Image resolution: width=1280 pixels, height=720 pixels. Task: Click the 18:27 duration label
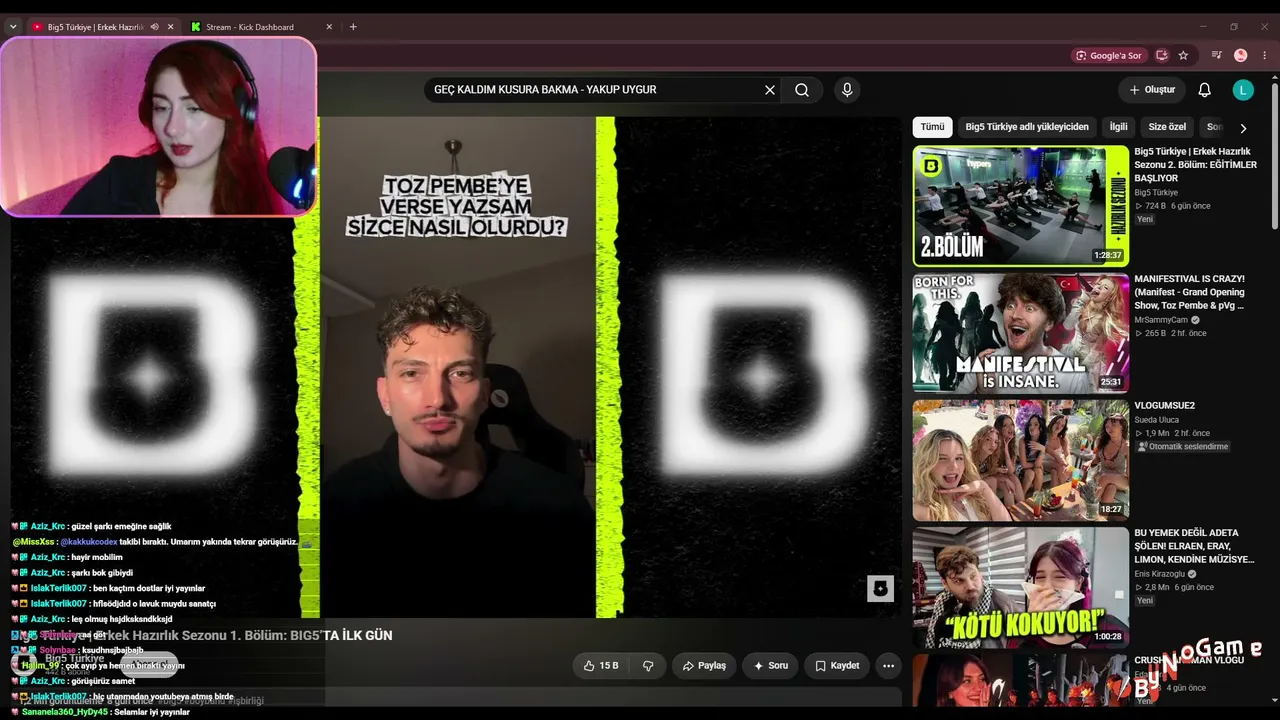click(x=1111, y=509)
